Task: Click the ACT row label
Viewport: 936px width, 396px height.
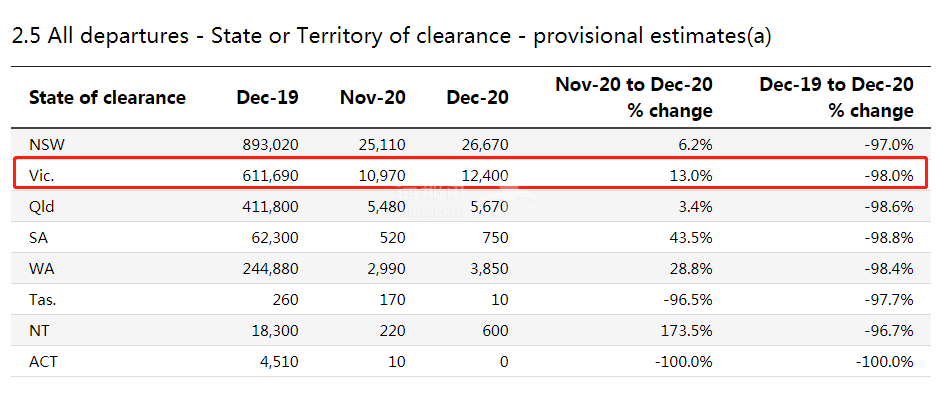Action: (43, 362)
